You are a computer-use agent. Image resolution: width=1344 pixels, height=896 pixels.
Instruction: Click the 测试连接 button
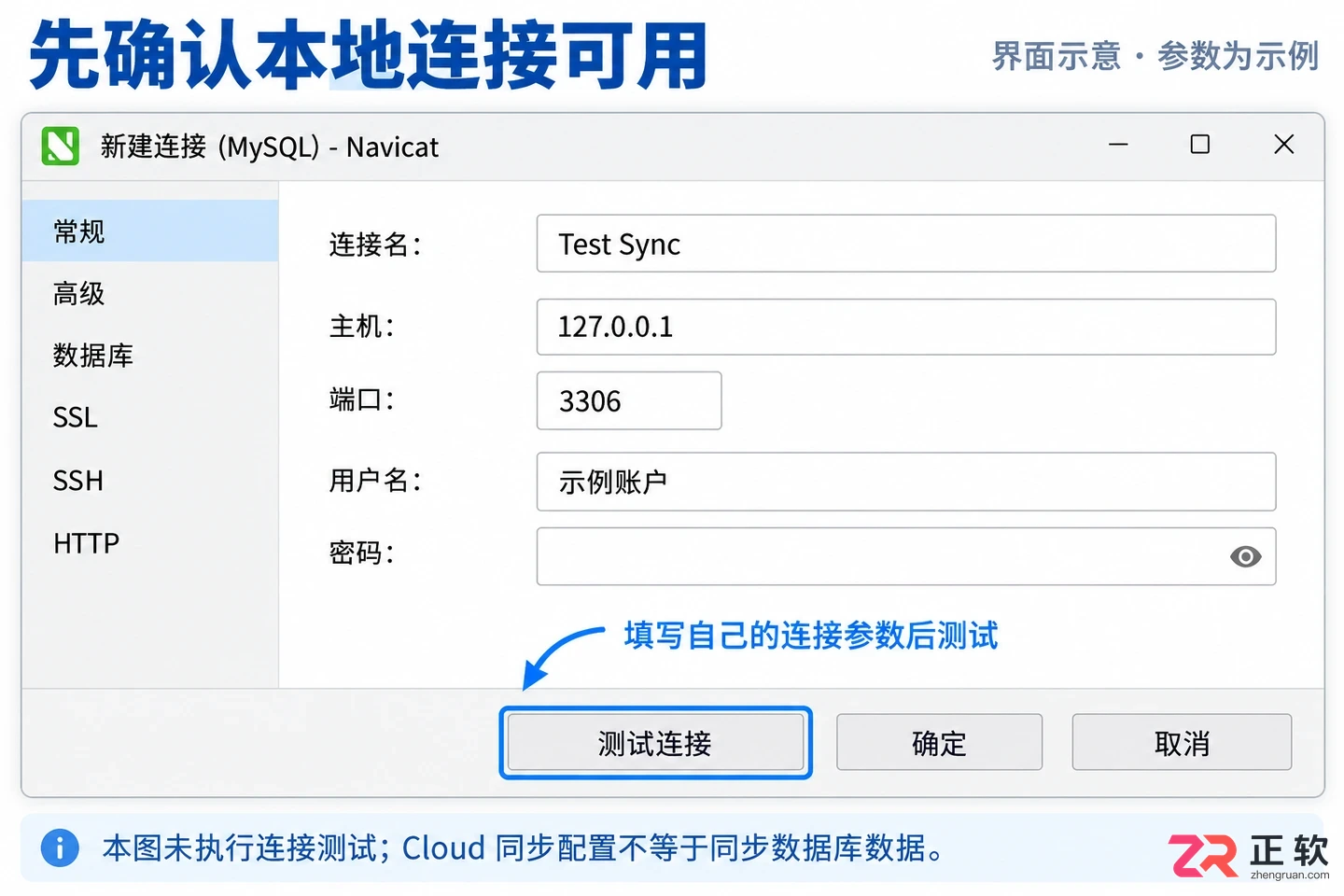click(656, 743)
